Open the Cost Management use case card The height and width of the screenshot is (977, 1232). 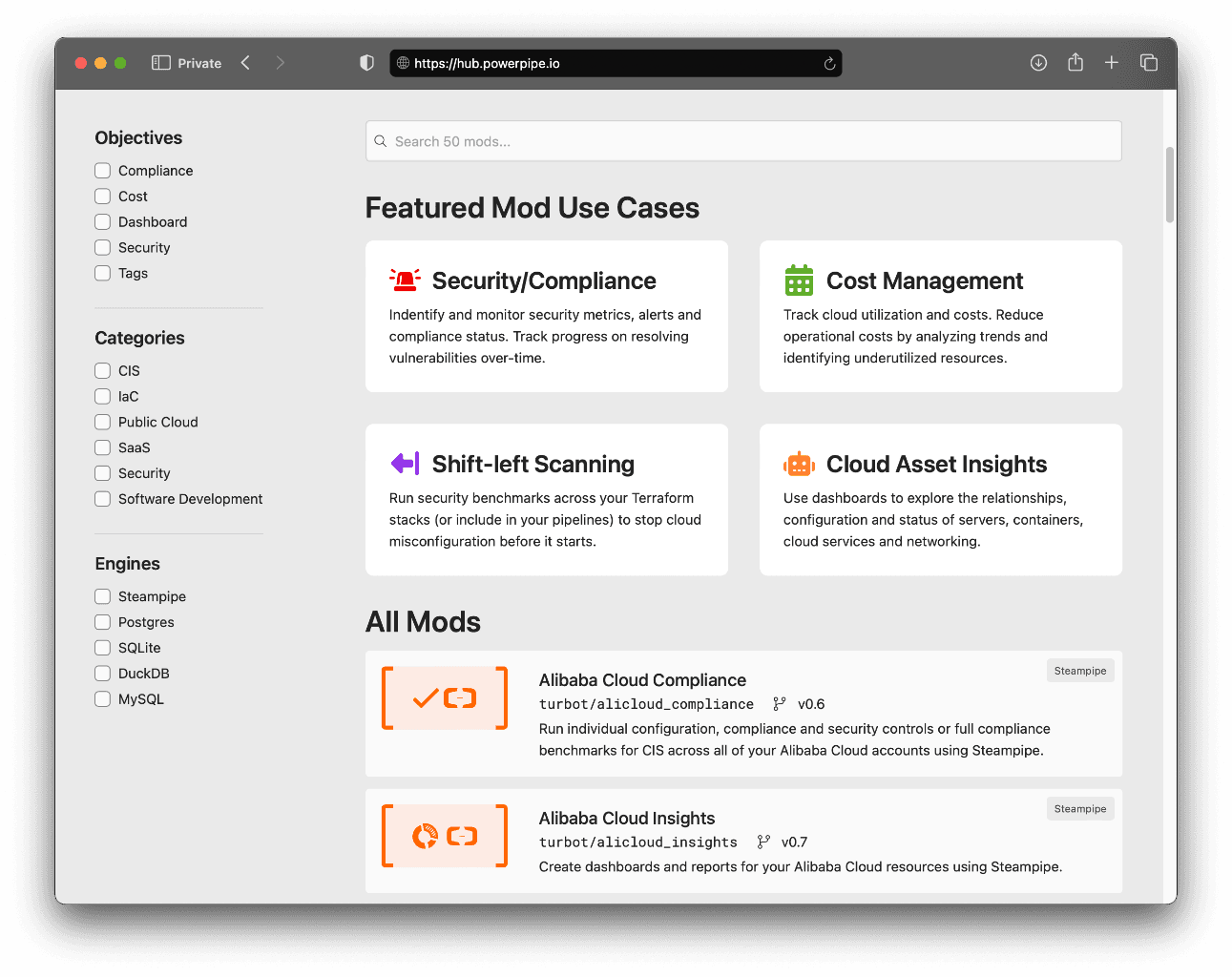click(940, 316)
